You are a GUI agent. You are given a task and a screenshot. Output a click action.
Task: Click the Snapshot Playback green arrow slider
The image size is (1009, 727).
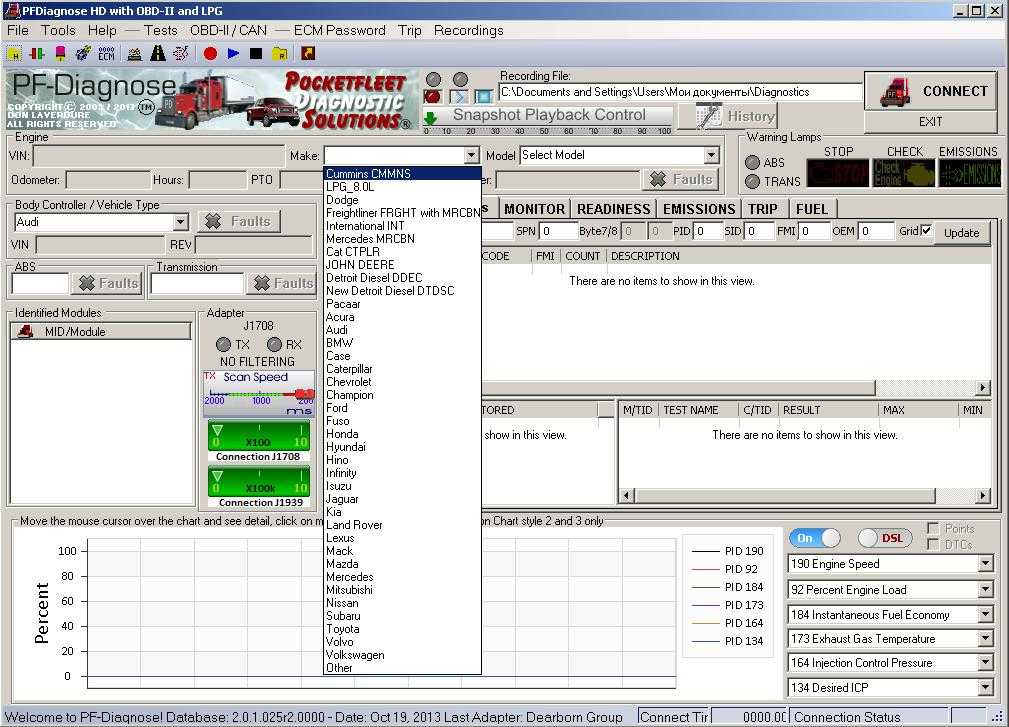[x=430, y=118]
